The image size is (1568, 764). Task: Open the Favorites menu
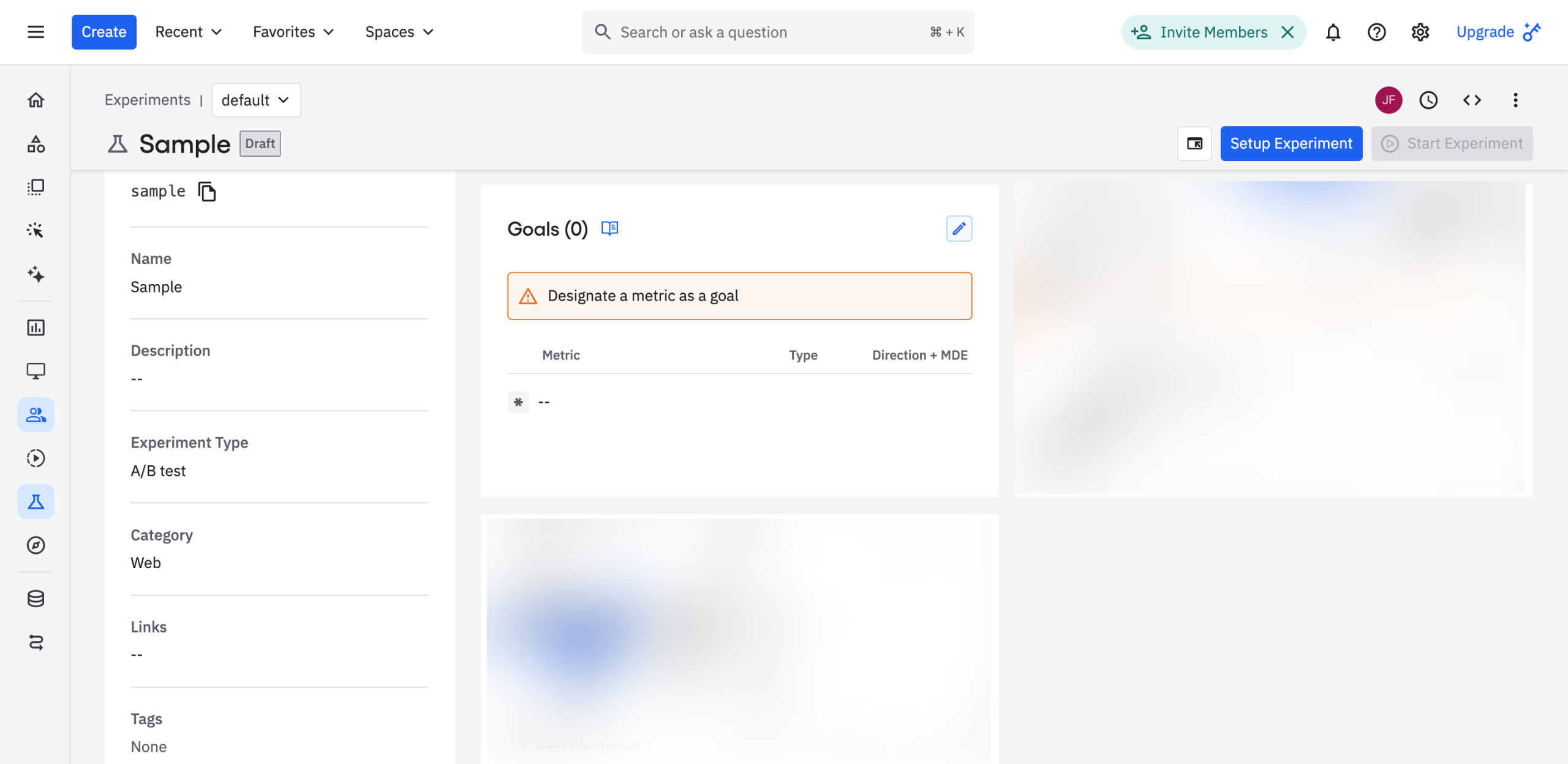tap(293, 32)
